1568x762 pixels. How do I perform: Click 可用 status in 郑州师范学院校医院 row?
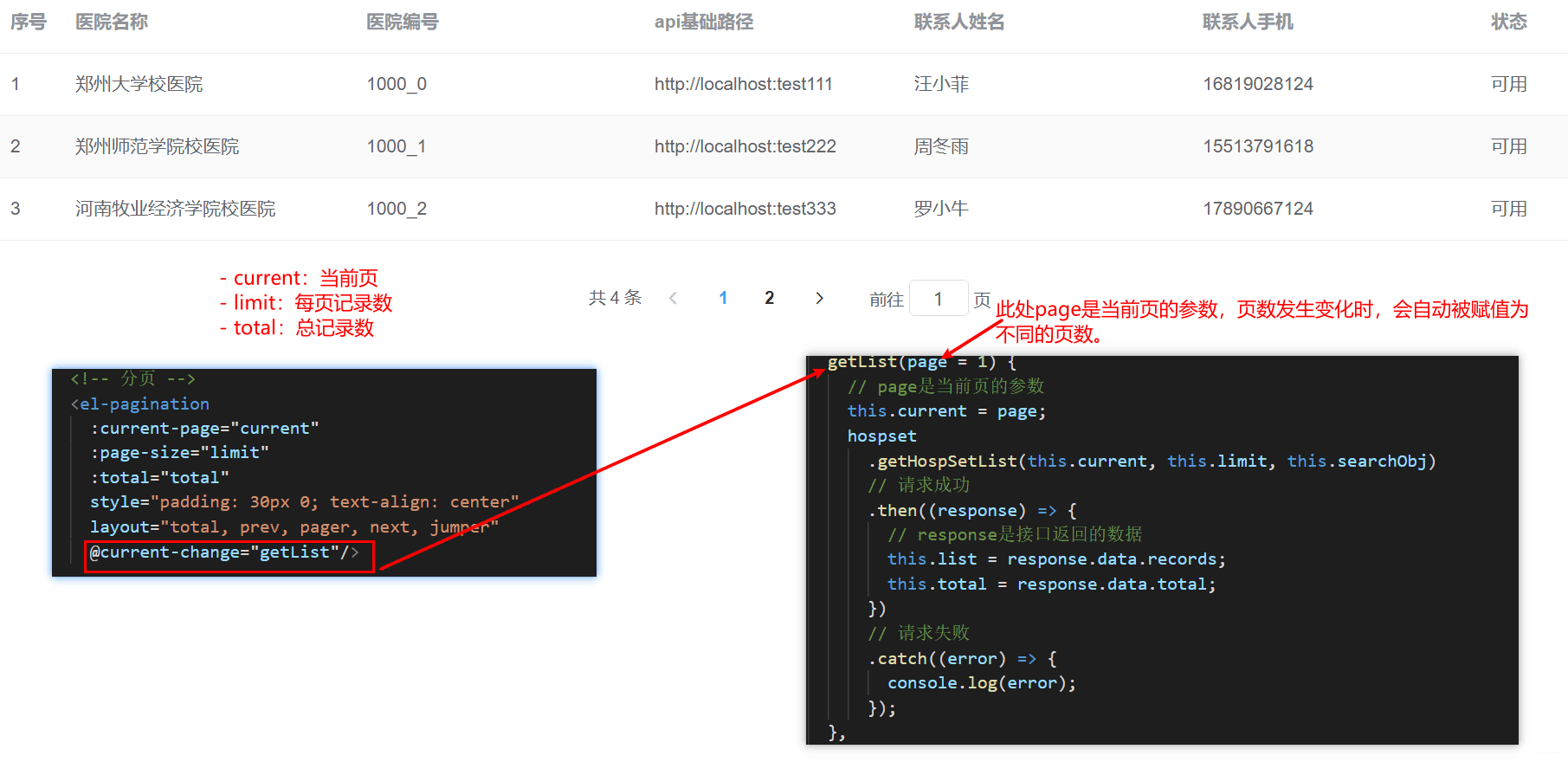(1509, 146)
